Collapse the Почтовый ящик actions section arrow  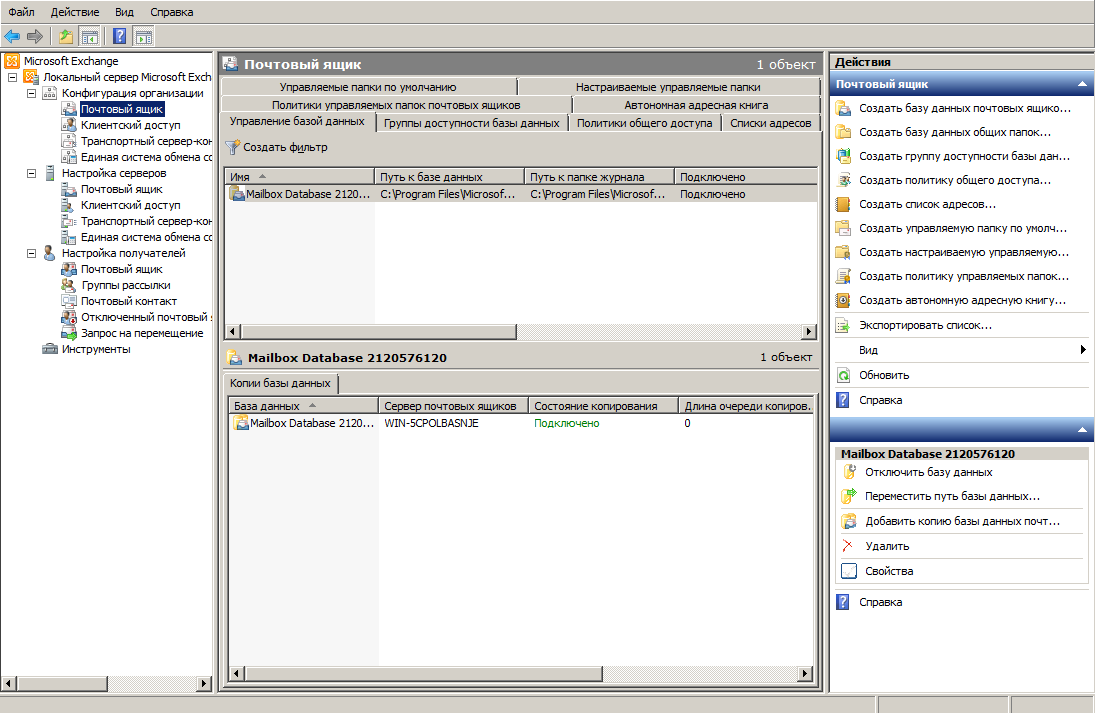click(1082, 84)
